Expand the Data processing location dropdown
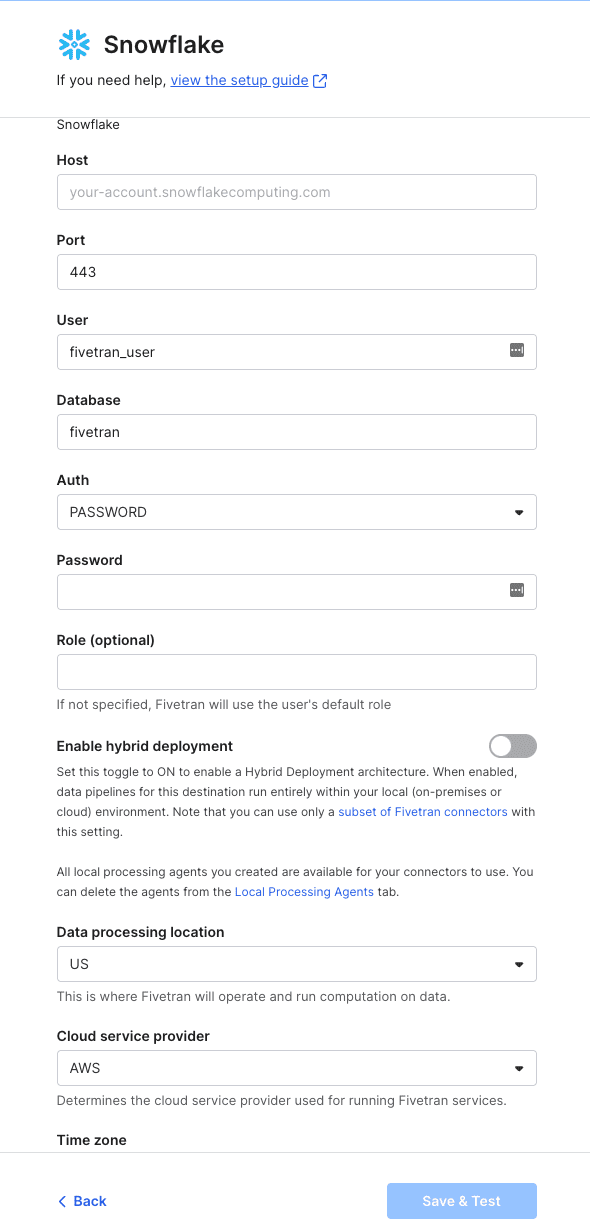The height and width of the screenshot is (1231, 590). (x=297, y=964)
